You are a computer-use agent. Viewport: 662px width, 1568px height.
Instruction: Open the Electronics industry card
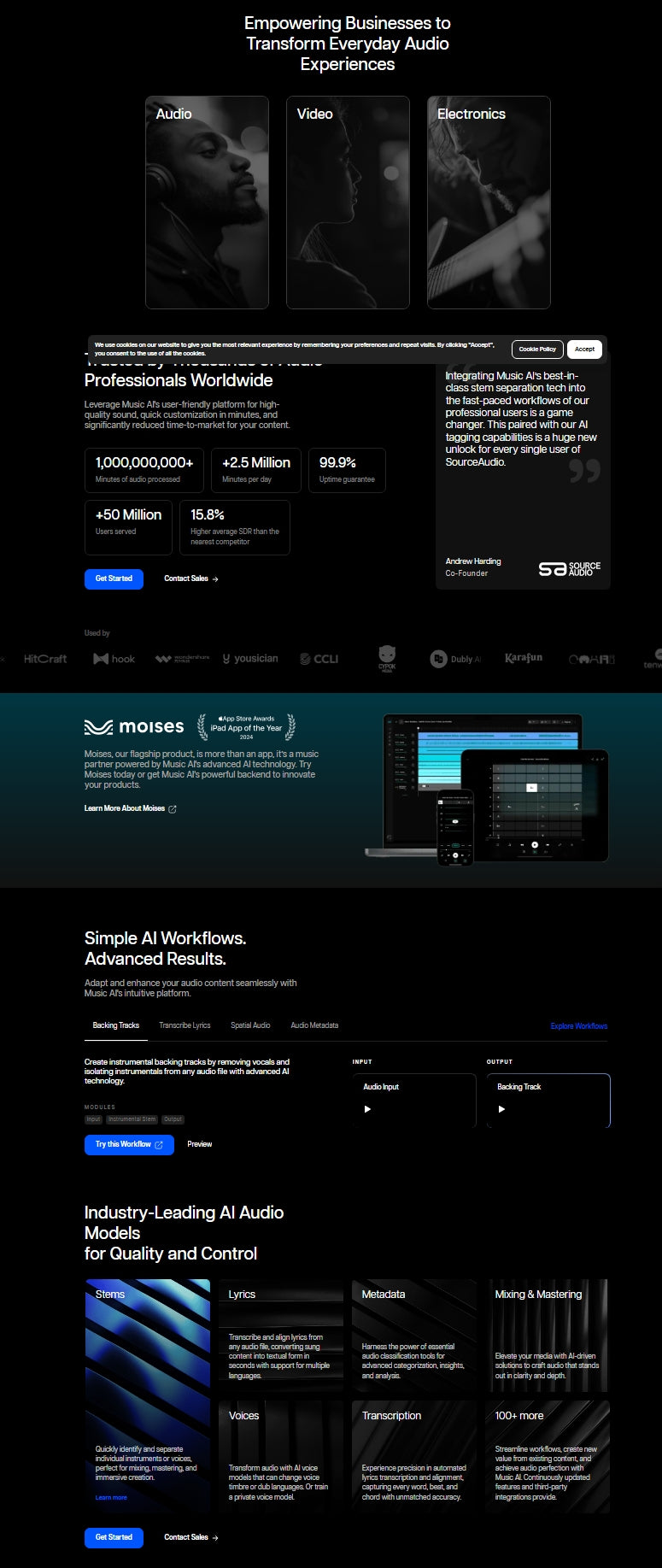point(489,203)
